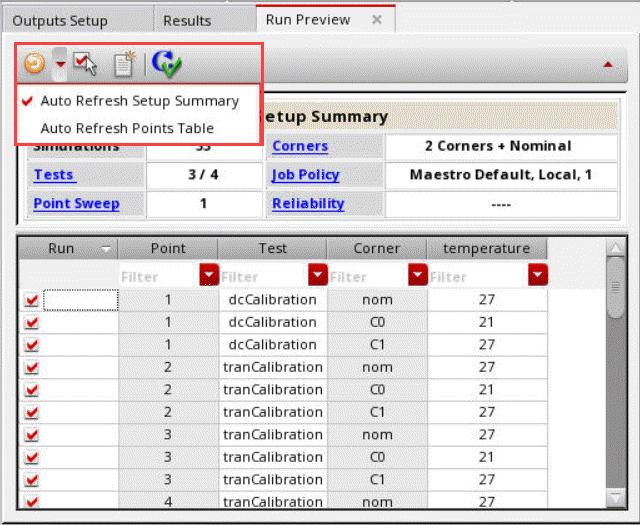Uncheck Run checkbox for dcCalibration nom row
This screenshot has height=525, width=640.
coord(32,299)
